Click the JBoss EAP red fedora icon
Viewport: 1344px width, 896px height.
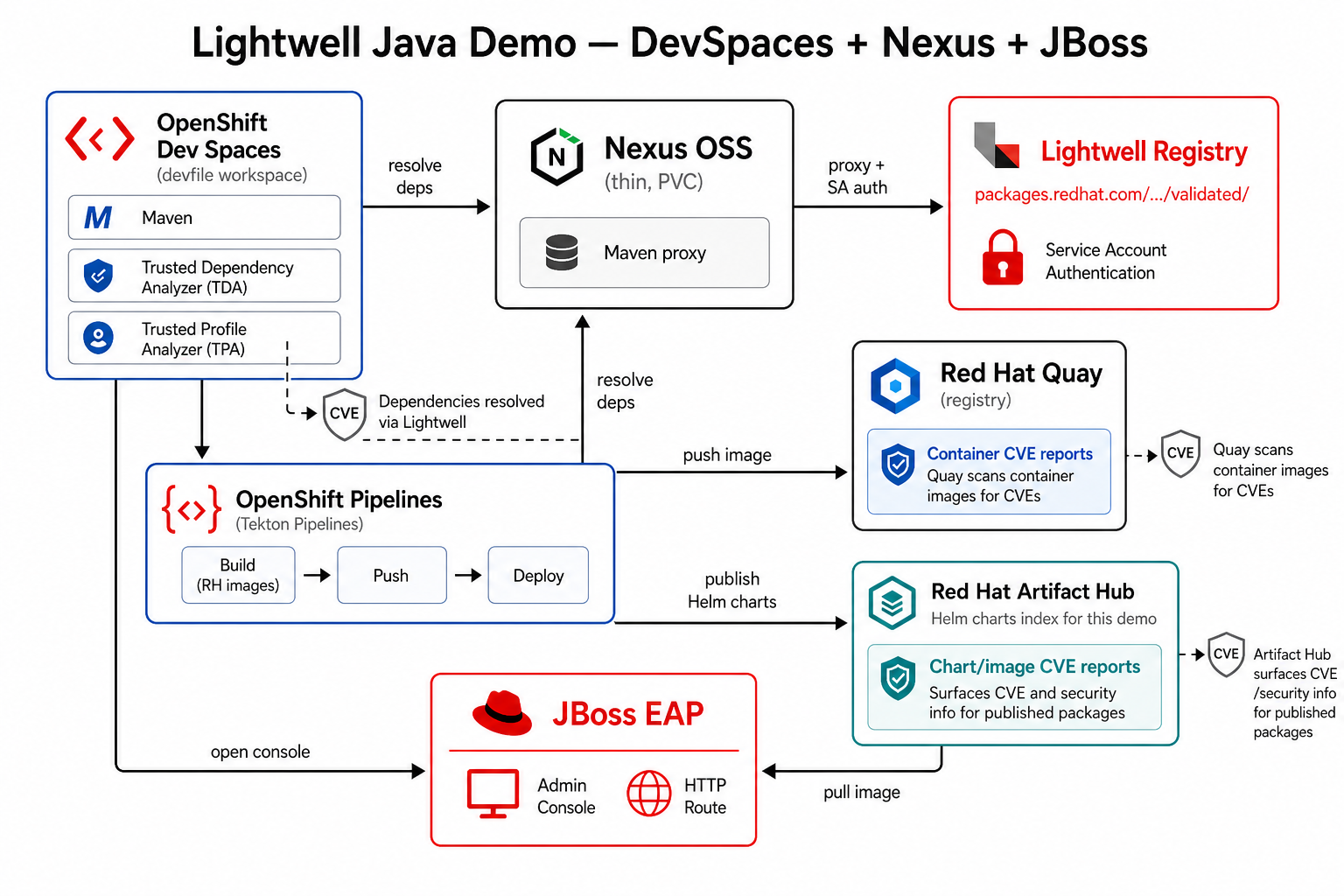pos(502,712)
